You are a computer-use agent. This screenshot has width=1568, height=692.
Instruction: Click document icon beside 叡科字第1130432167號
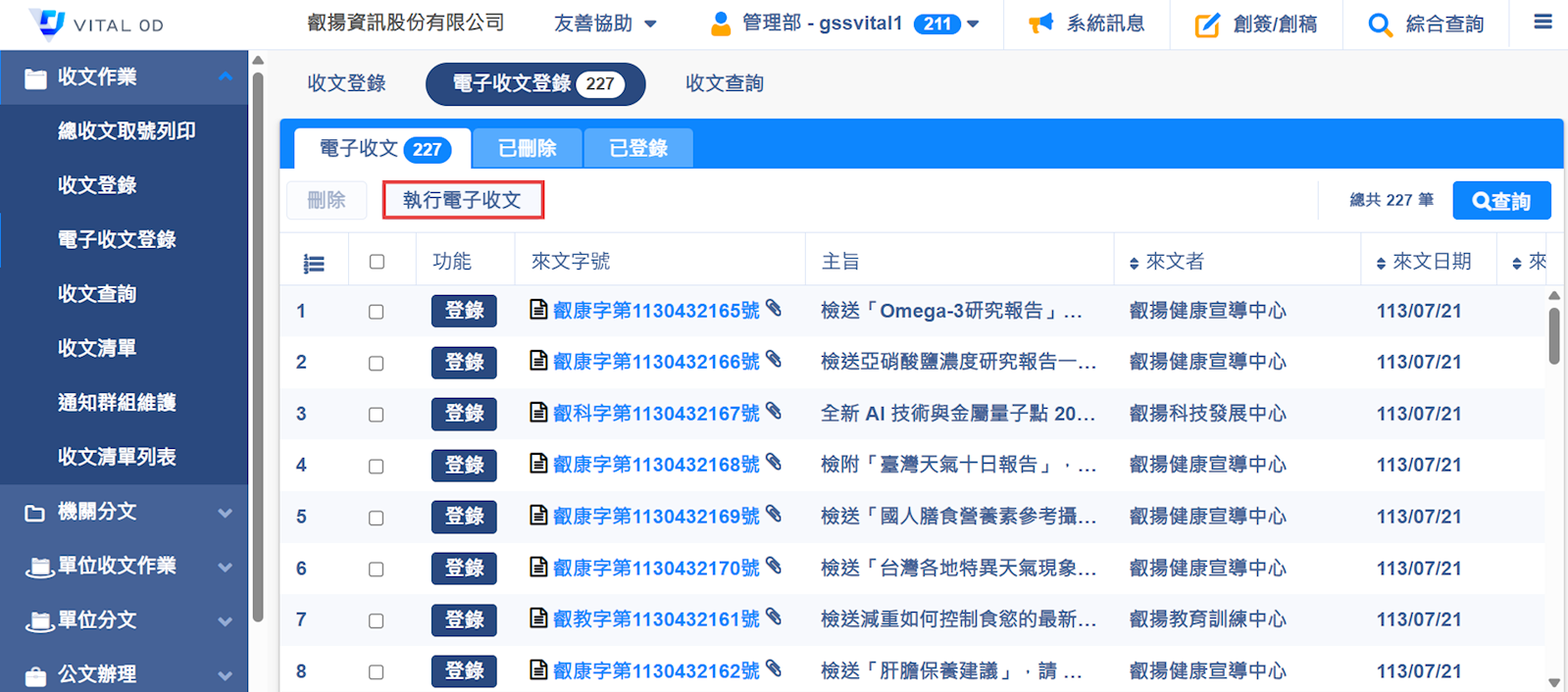coord(538,413)
